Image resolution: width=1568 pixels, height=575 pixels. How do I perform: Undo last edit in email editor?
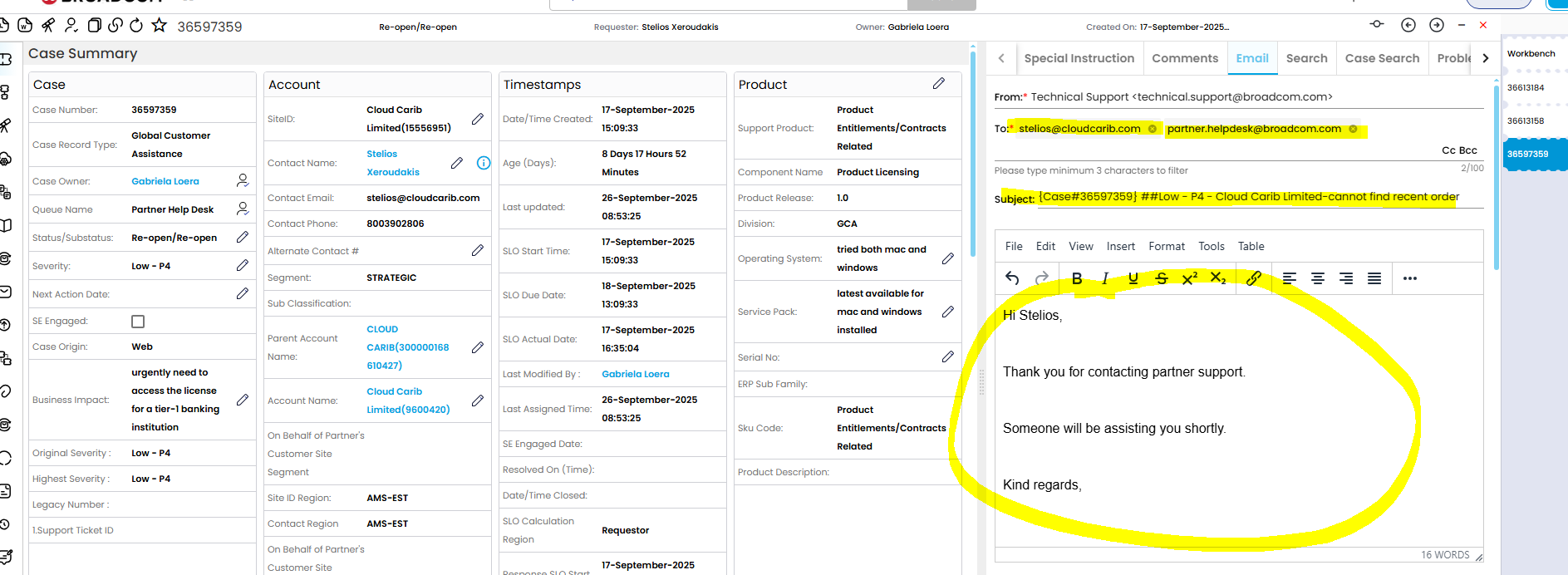pos(1012,278)
